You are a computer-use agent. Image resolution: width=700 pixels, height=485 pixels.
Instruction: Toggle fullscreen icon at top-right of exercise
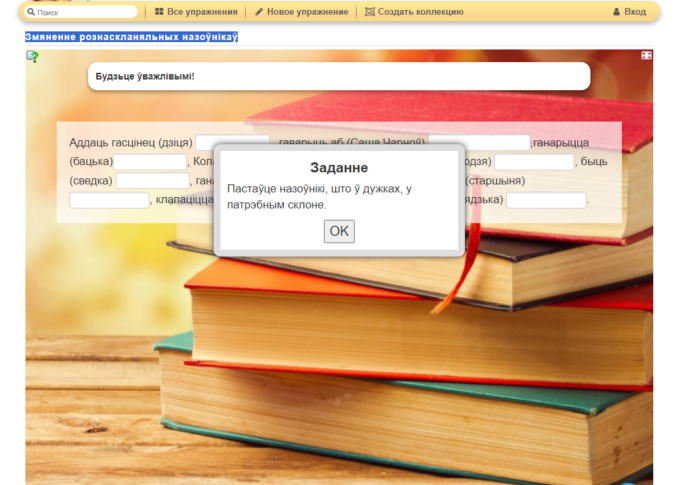coord(646,55)
